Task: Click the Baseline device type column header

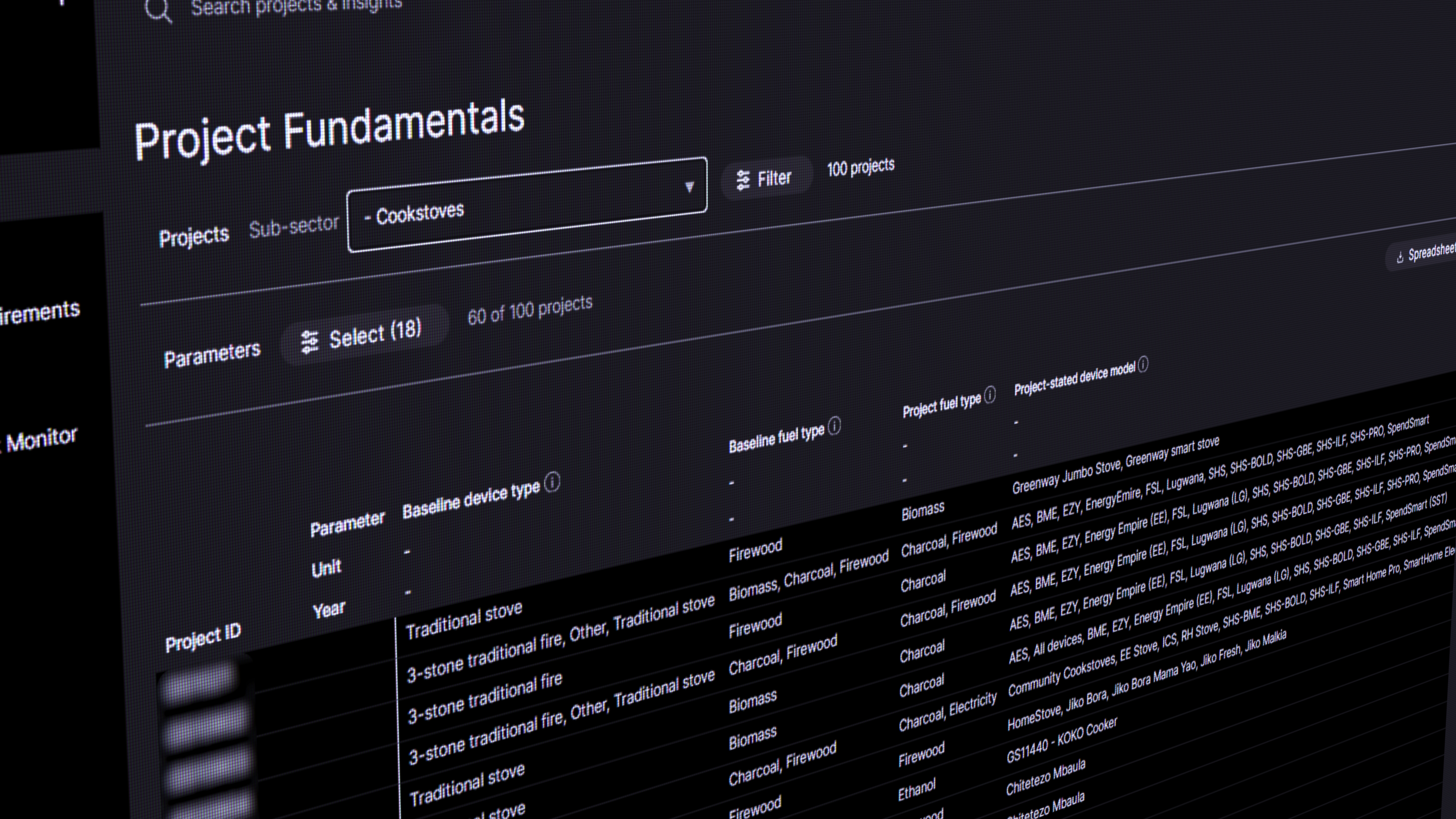Action: coord(471,499)
